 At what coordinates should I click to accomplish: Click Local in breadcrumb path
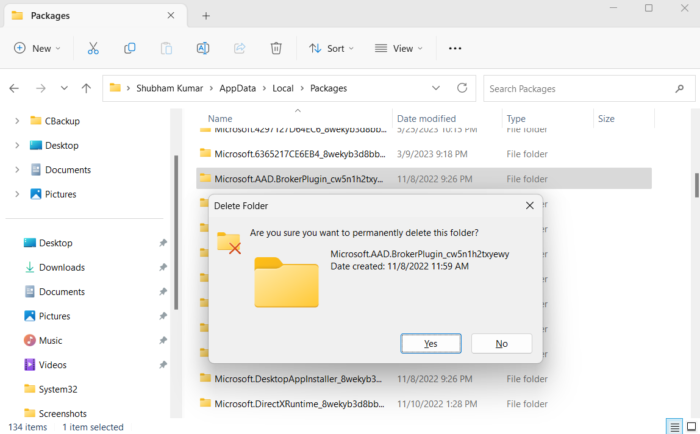(x=283, y=88)
